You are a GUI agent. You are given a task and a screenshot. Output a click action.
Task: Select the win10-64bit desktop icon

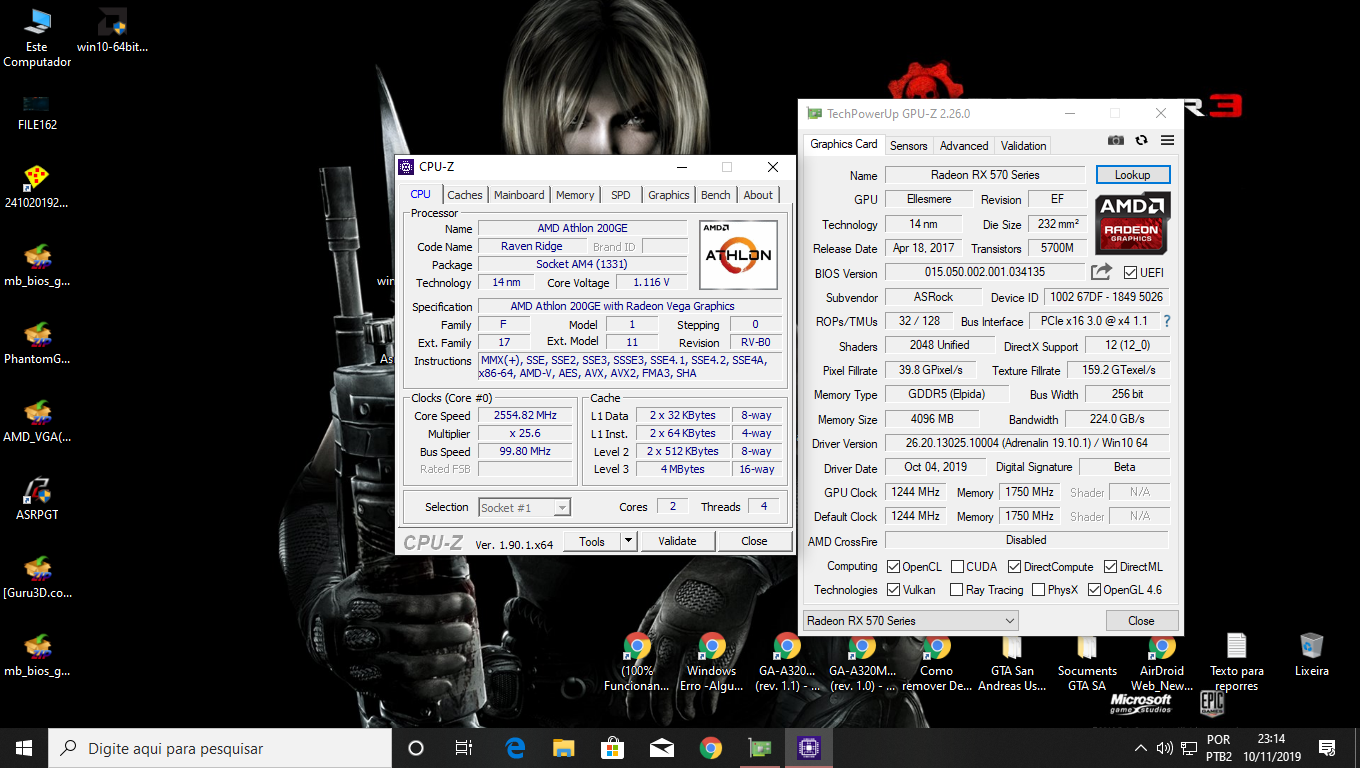[x=112, y=31]
